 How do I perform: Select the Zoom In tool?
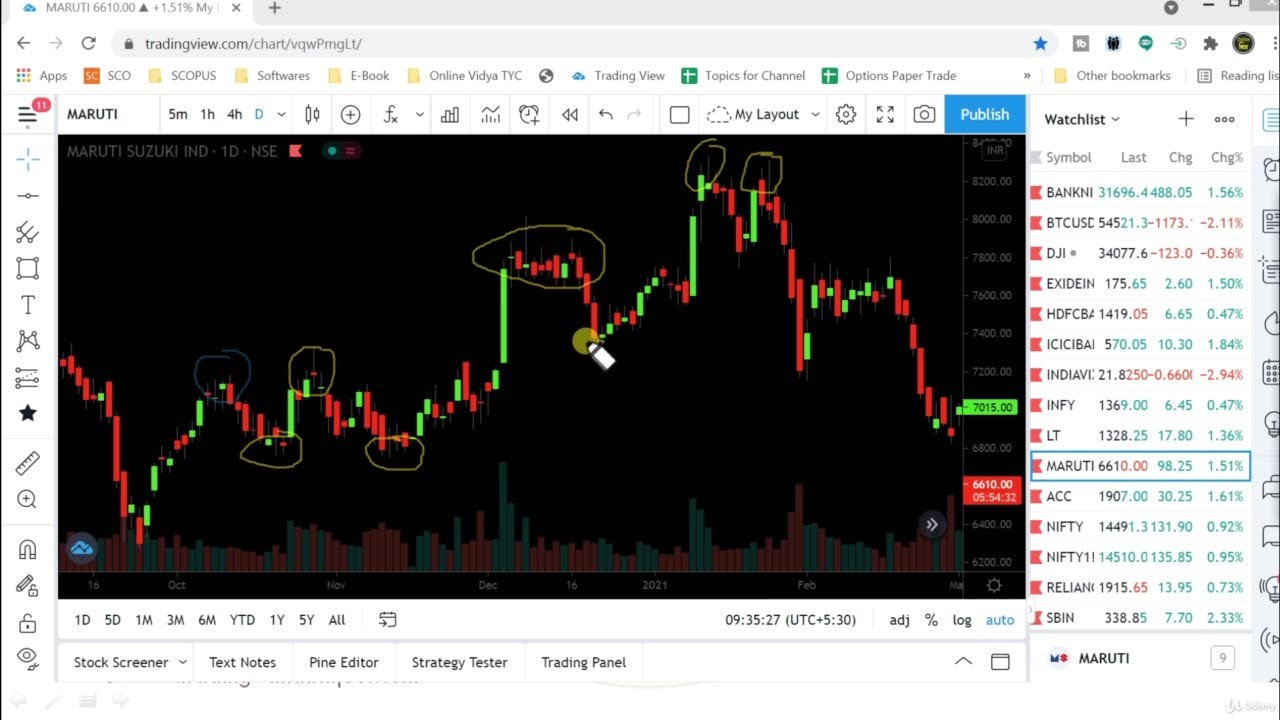click(28, 499)
